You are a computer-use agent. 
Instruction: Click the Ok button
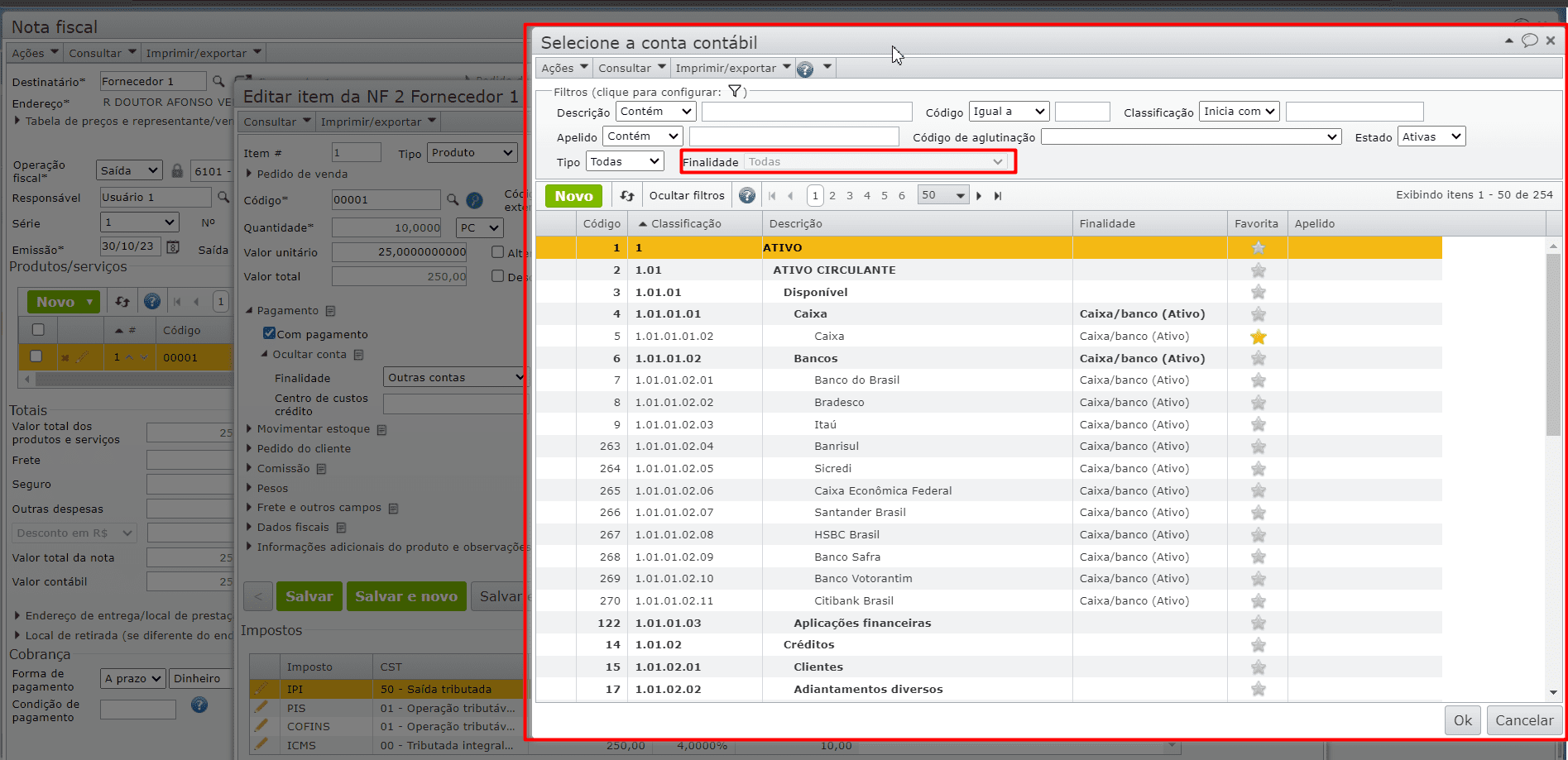[1462, 720]
